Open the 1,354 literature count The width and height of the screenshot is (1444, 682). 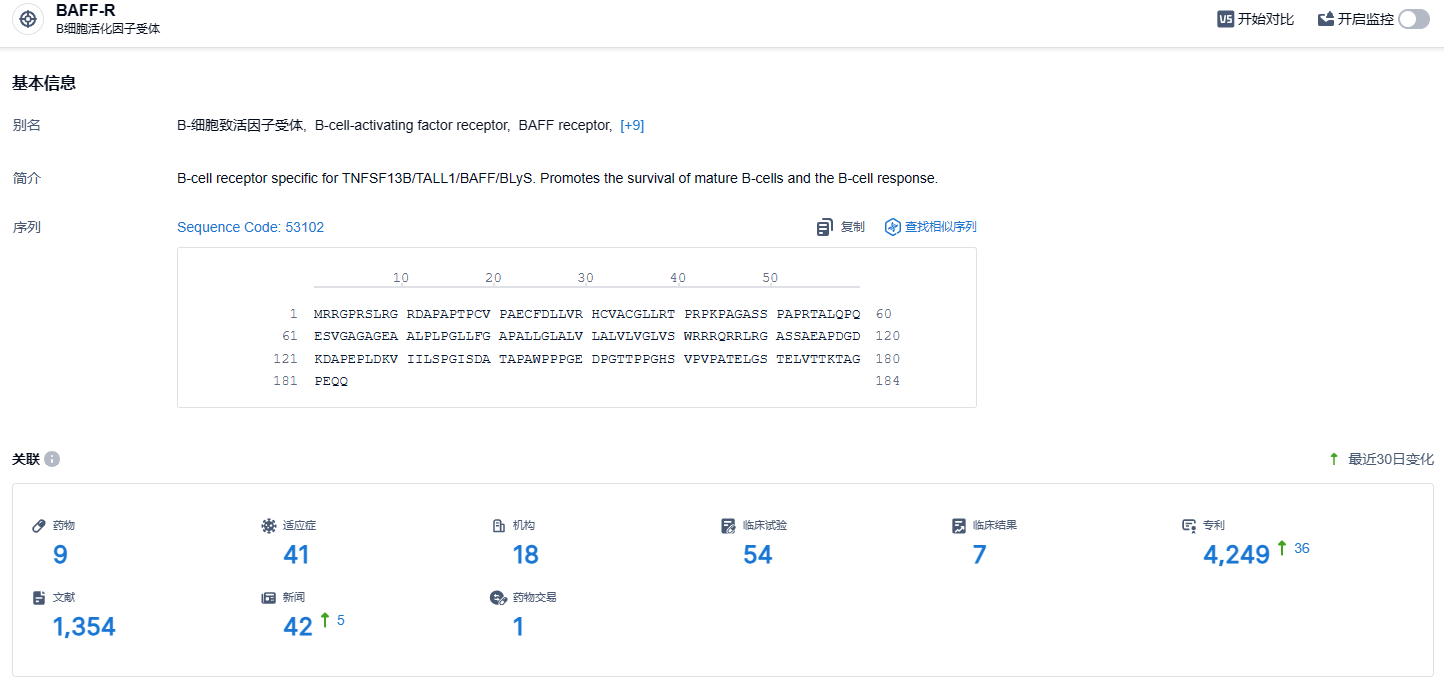(x=84, y=627)
